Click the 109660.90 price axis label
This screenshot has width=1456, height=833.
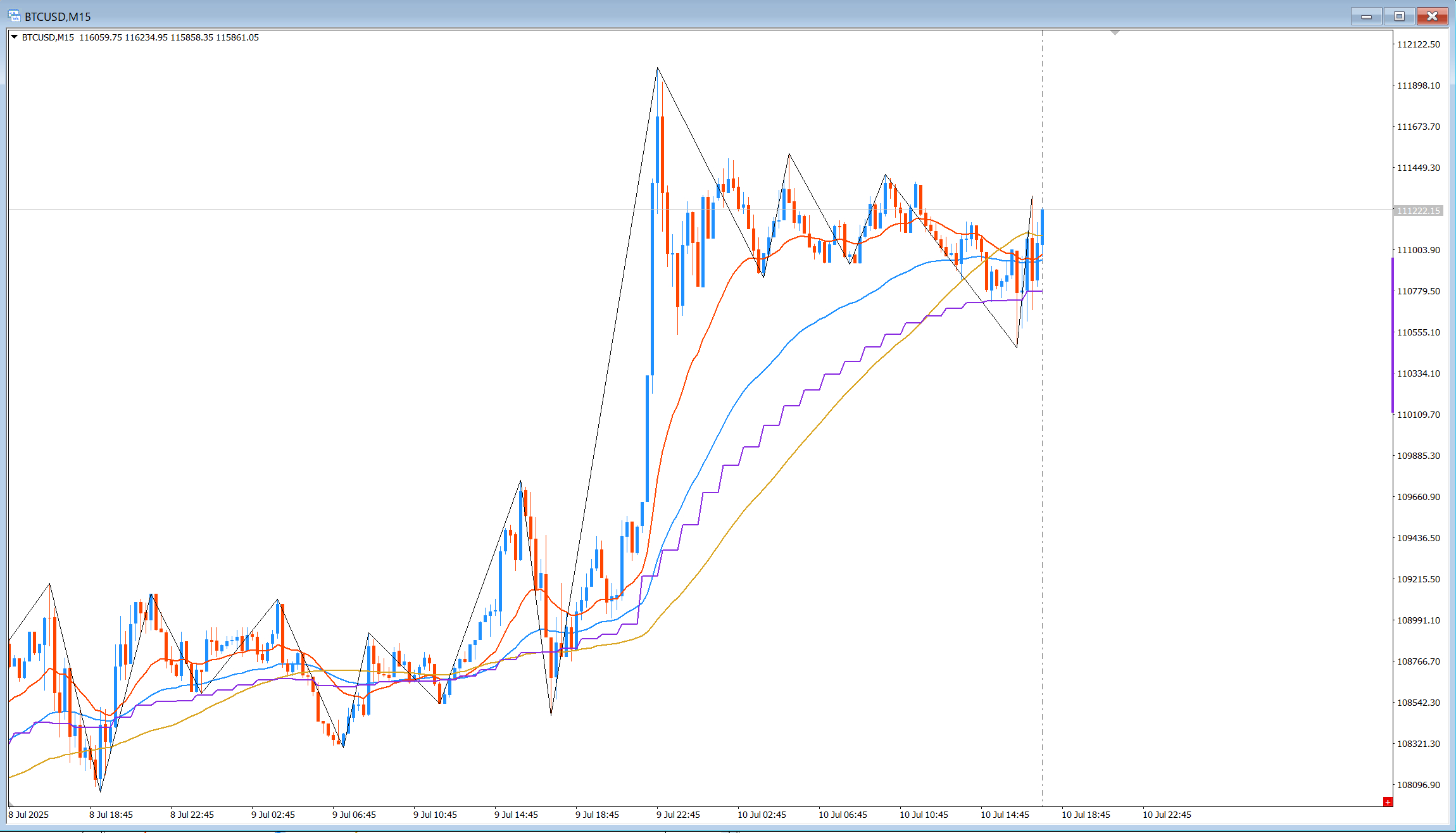(1419, 497)
